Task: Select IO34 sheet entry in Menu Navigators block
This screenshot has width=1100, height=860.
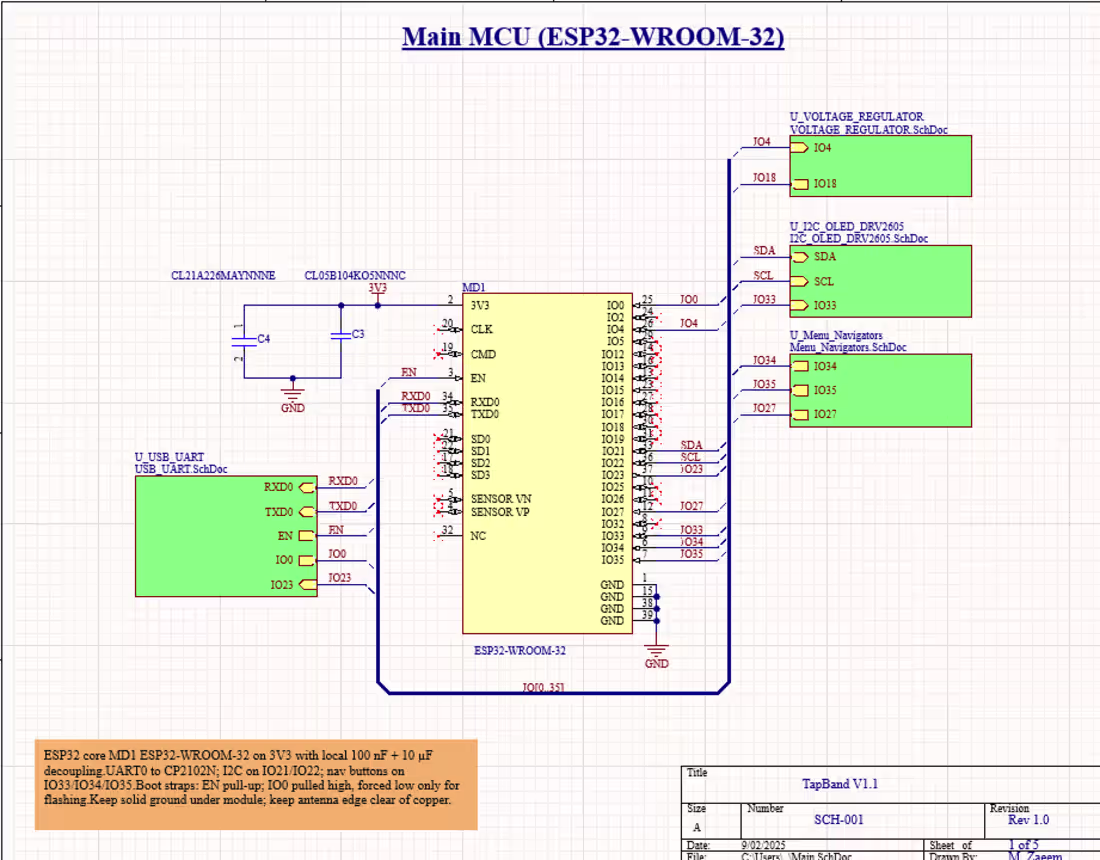Action: (813, 366)
